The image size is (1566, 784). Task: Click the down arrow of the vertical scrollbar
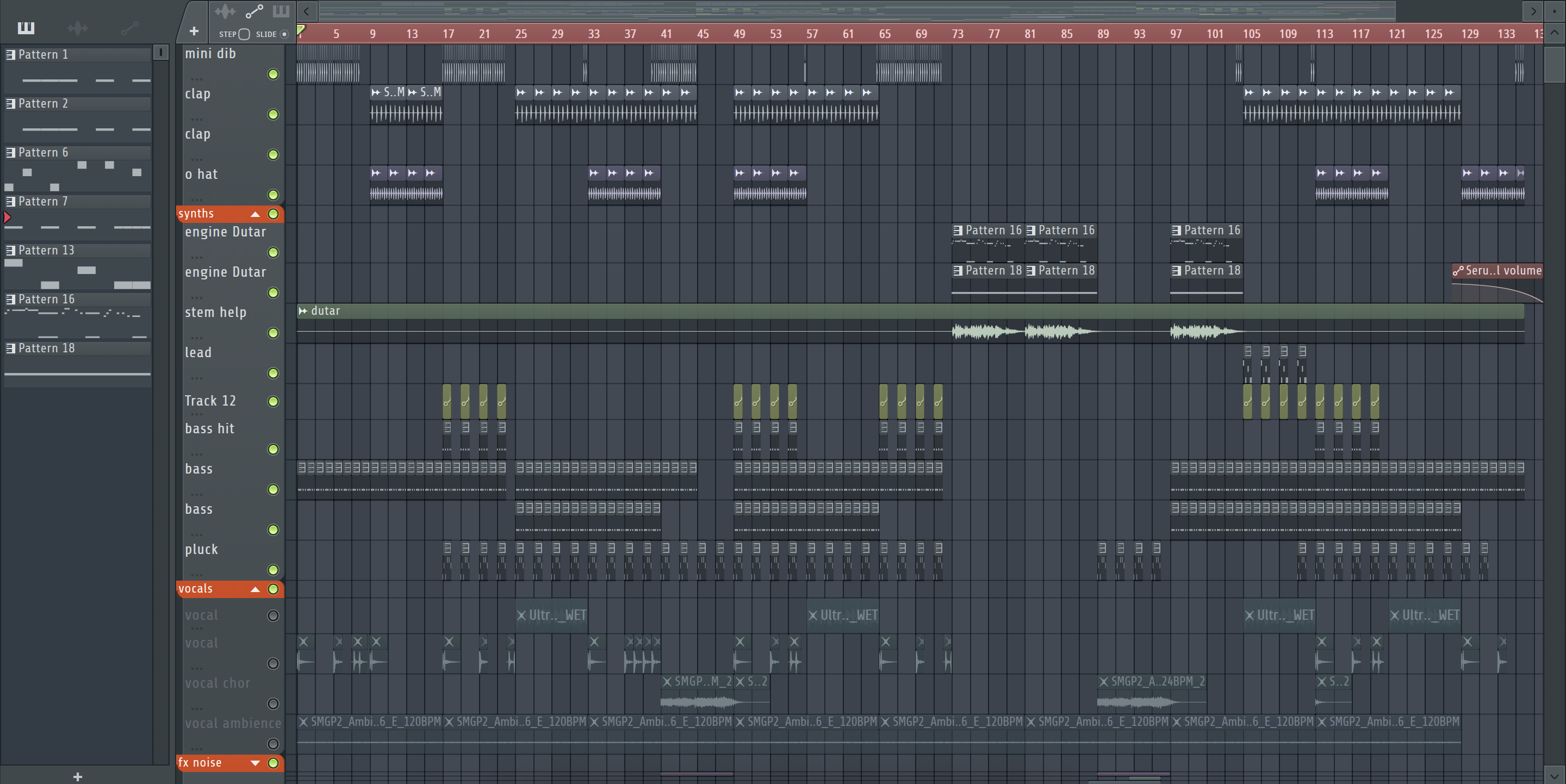[1554, 775]
